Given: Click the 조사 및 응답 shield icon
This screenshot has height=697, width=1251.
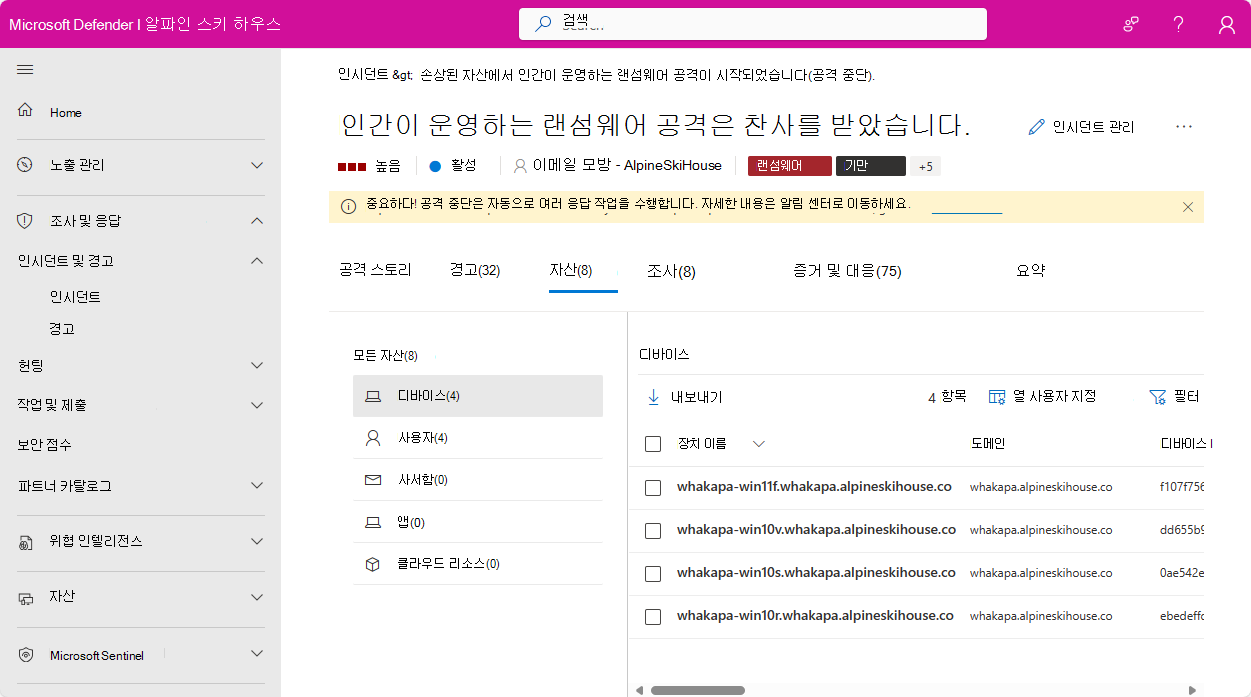Looking at the screenshot, I should (25, 220).
